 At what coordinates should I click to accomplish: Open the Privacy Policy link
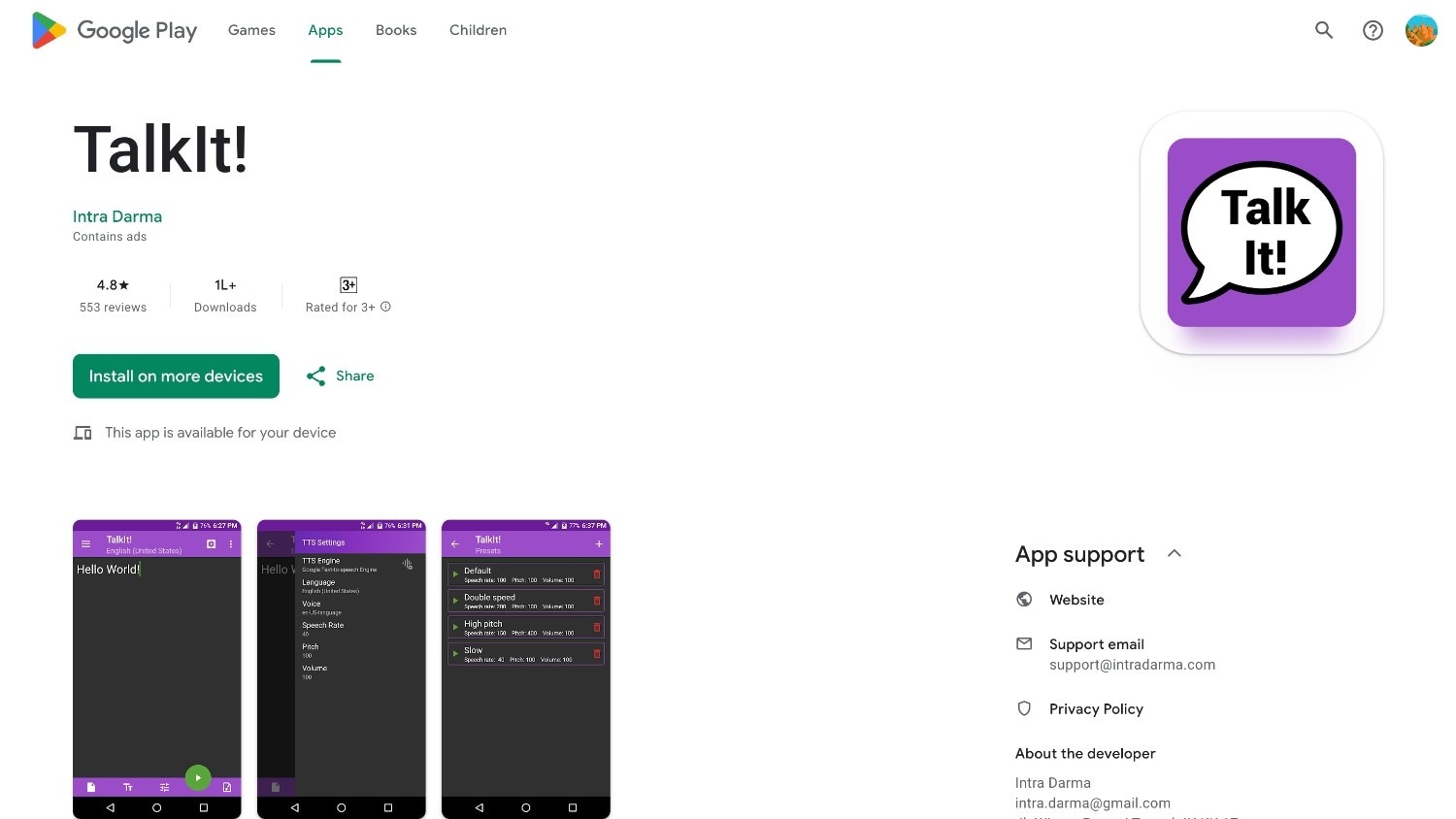pyautogui.click(x=1096, y=709)
